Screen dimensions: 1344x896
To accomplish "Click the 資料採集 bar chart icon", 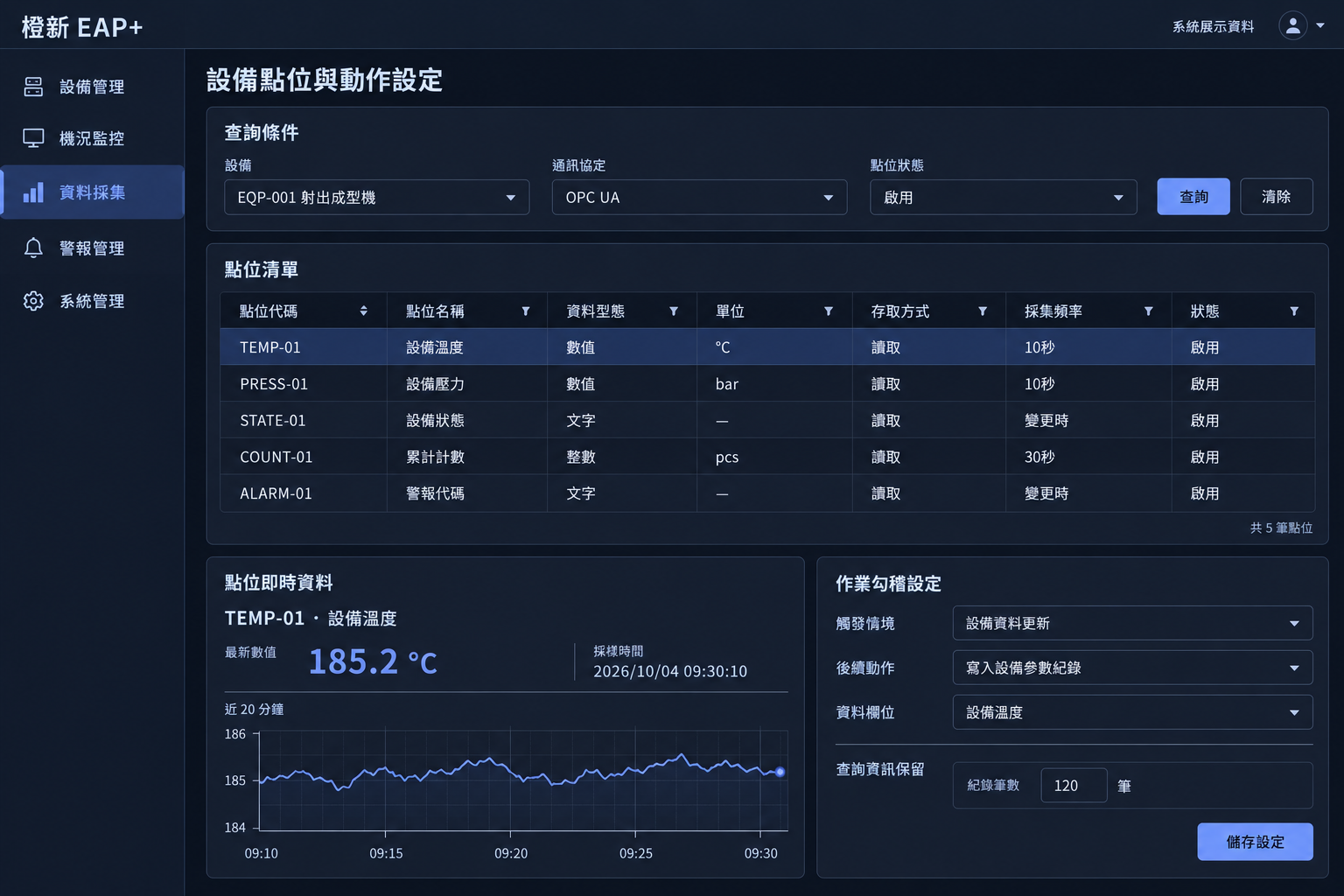I will point(33,192).
